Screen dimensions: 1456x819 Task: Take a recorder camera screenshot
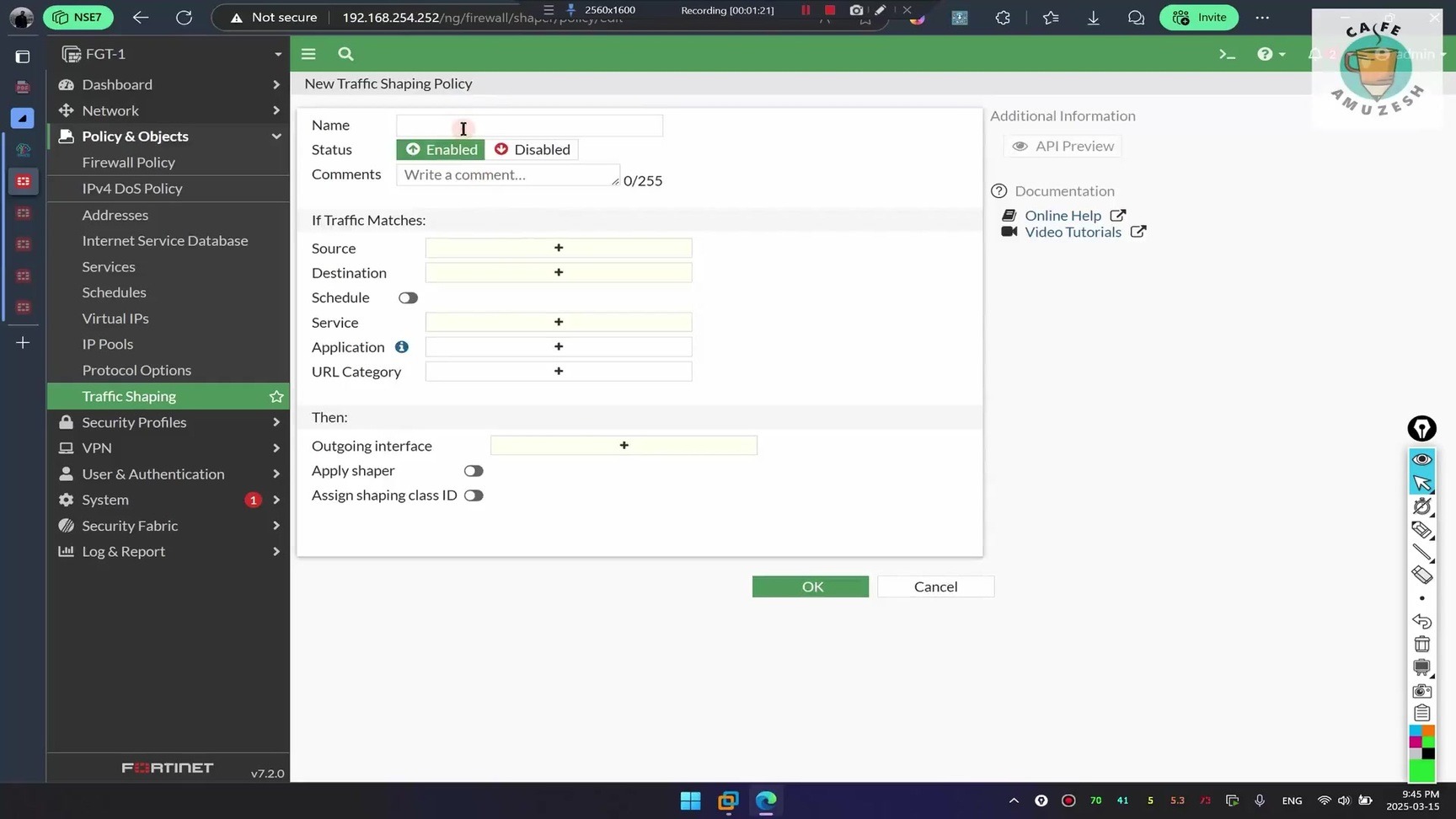click(856, 10)
